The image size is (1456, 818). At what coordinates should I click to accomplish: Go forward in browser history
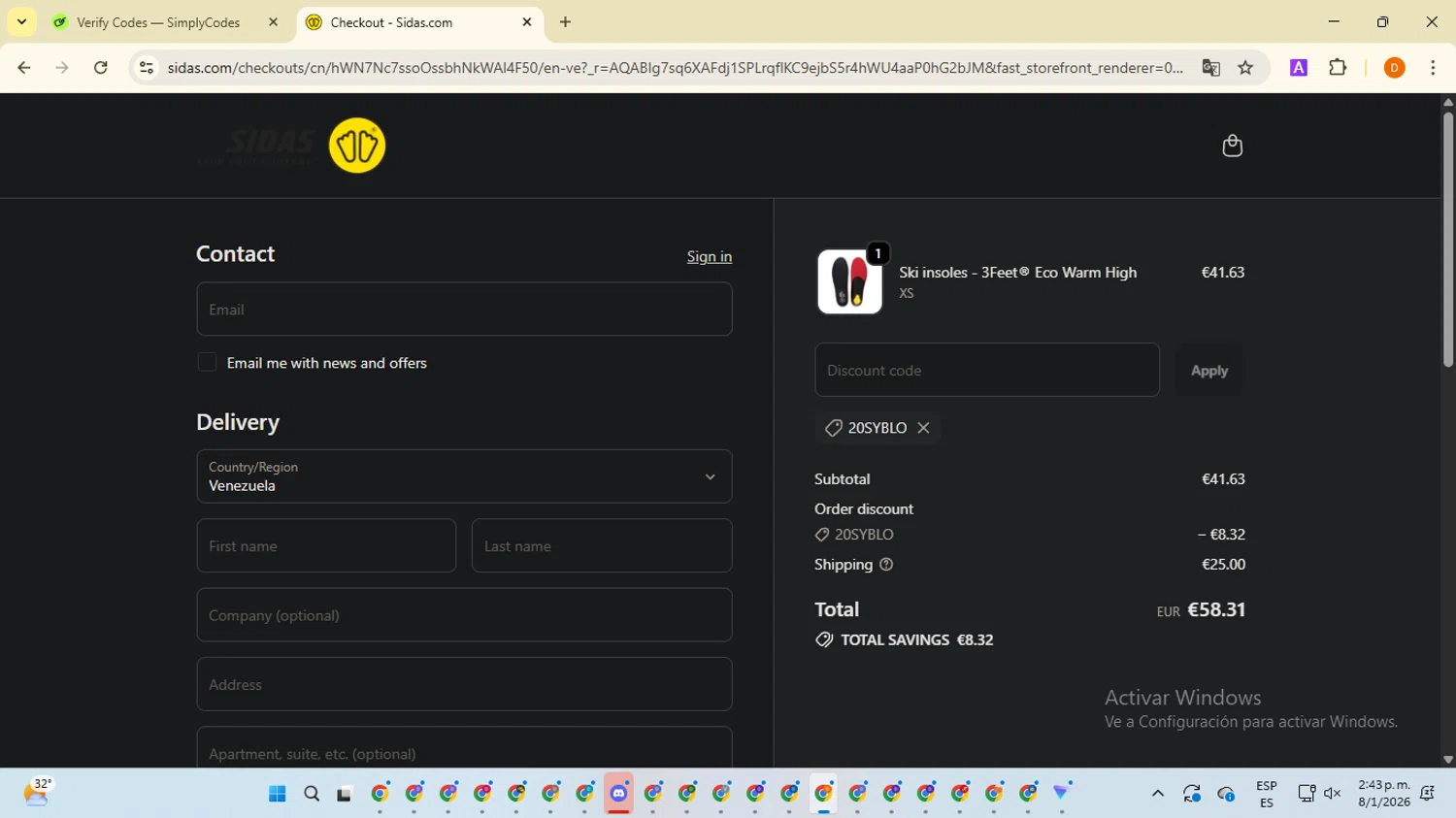tap(62, 68)
